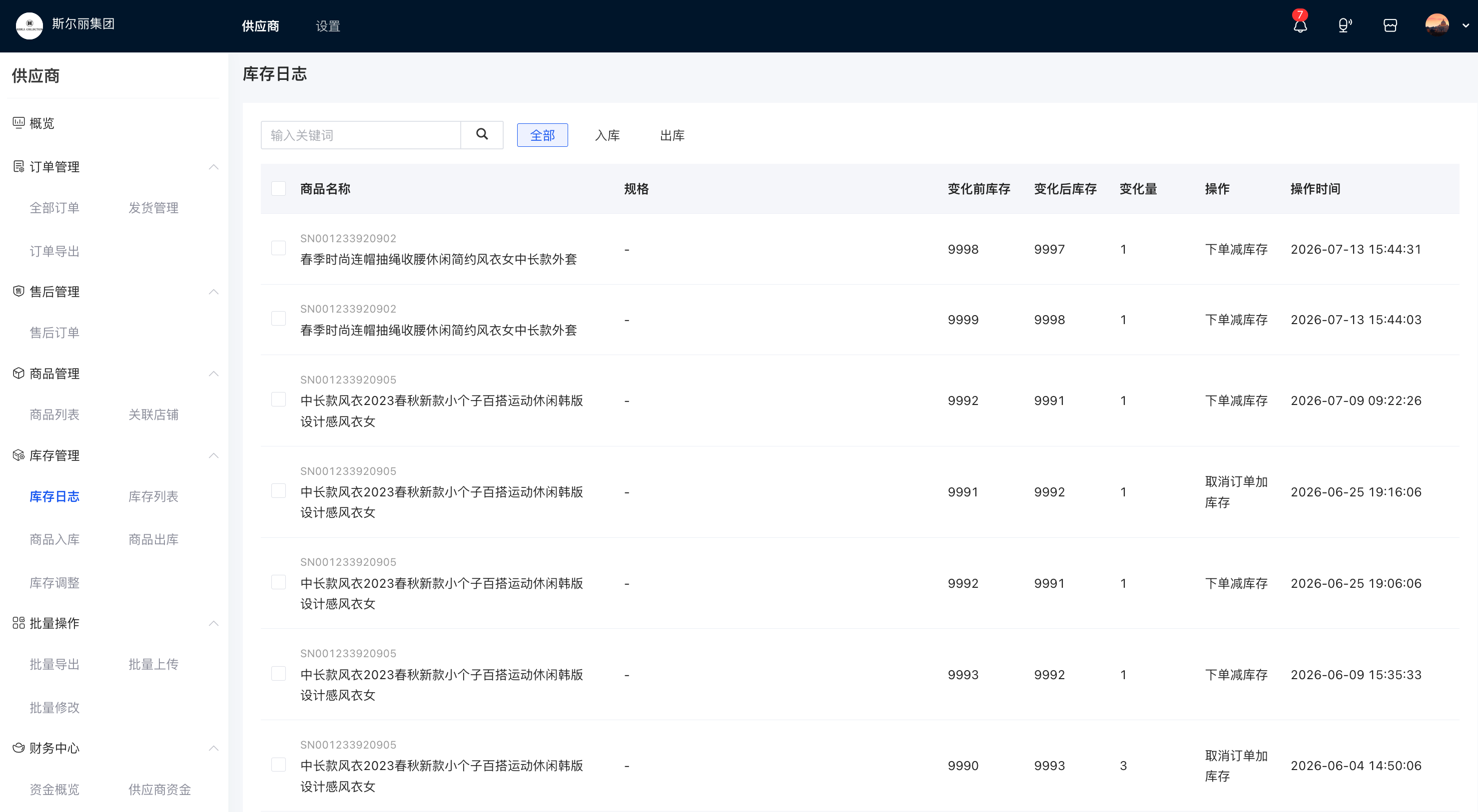Open 批量修改 page

[54, 708]
